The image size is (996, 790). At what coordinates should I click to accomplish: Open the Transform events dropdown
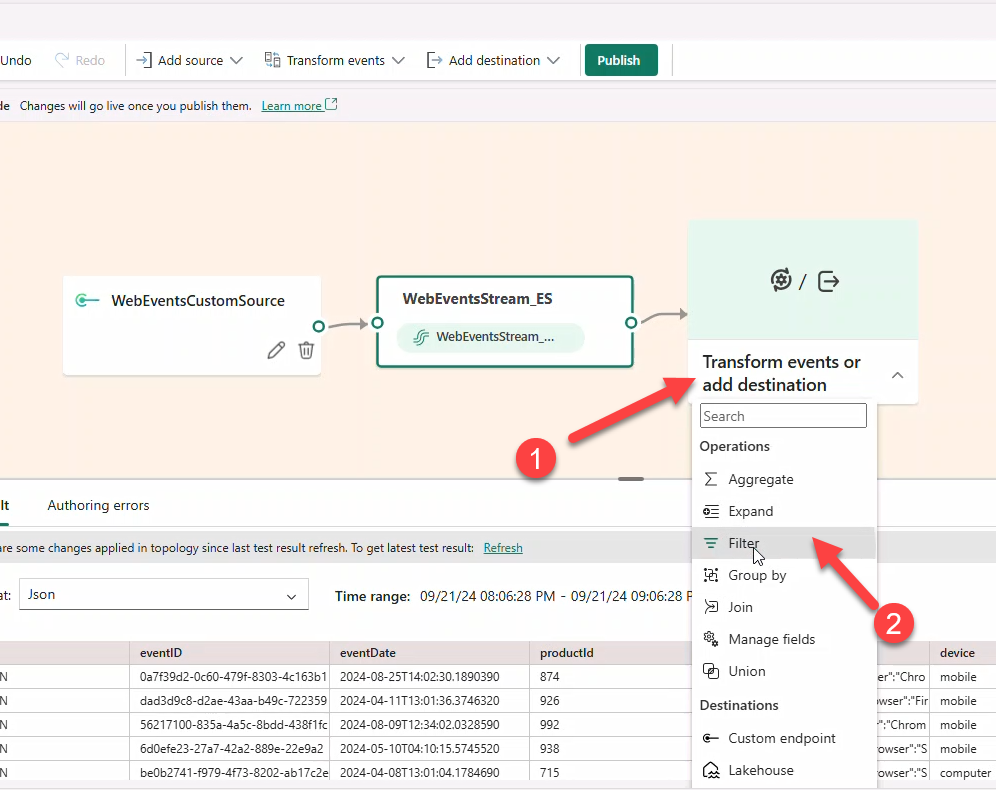coord(335,60)
